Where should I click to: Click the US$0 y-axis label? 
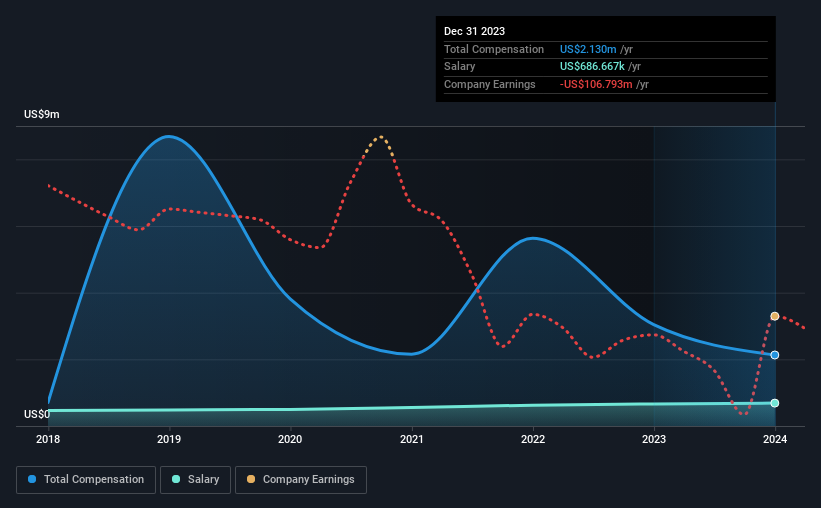coord(37,414)
